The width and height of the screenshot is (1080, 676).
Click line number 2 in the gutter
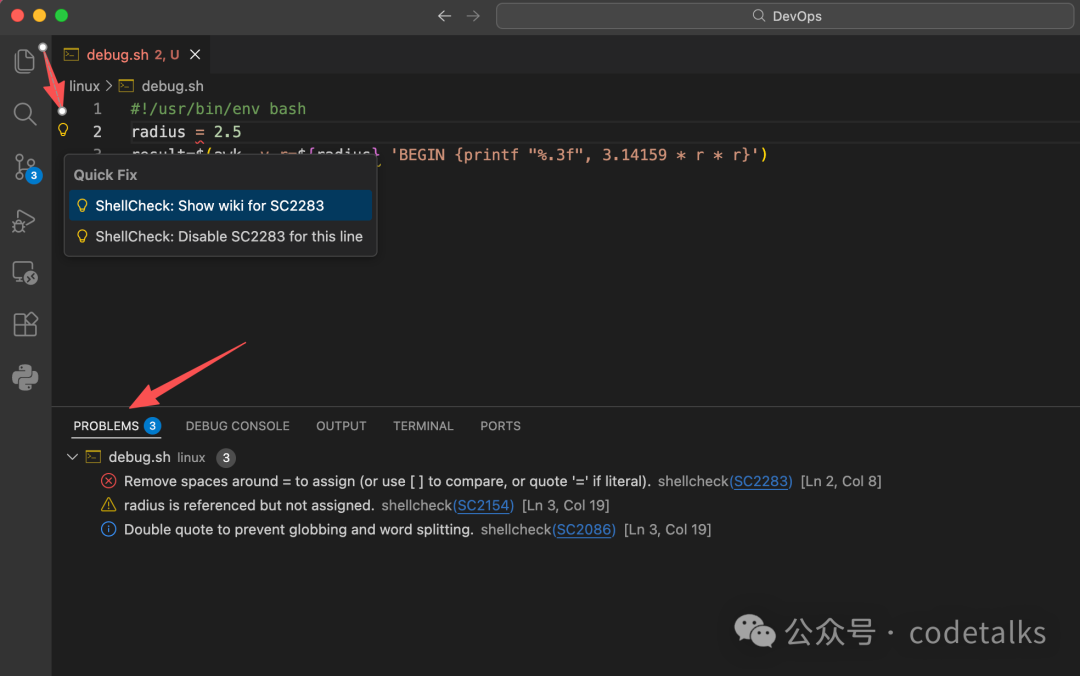[97, 132]
